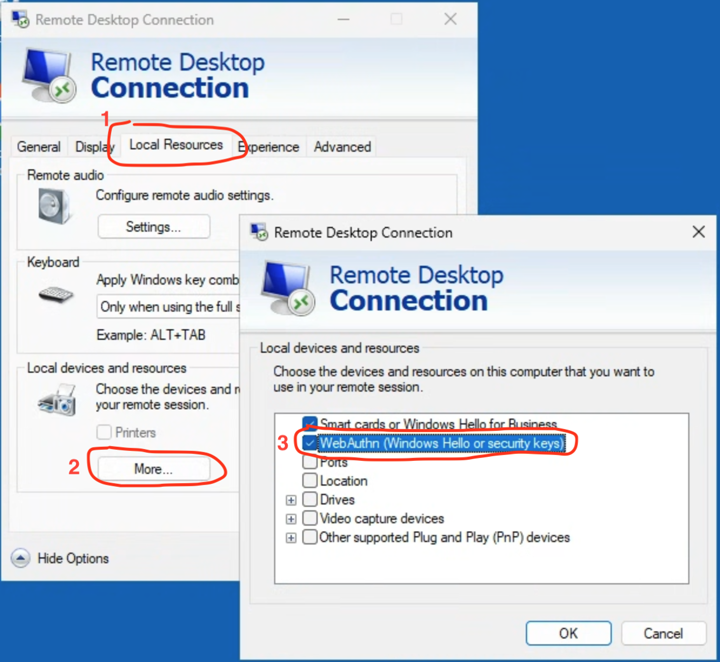Click main window title bar app icon
720x662 pixels.
(20, 19)
